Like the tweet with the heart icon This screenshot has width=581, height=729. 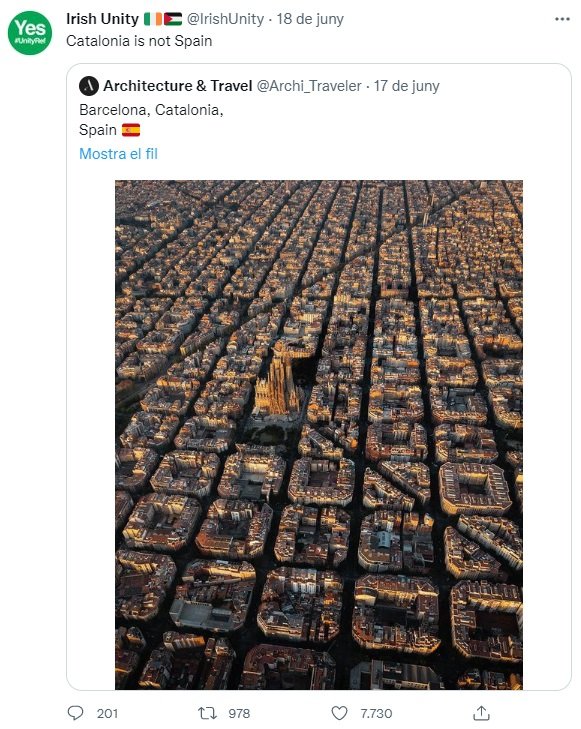[339, 713]
